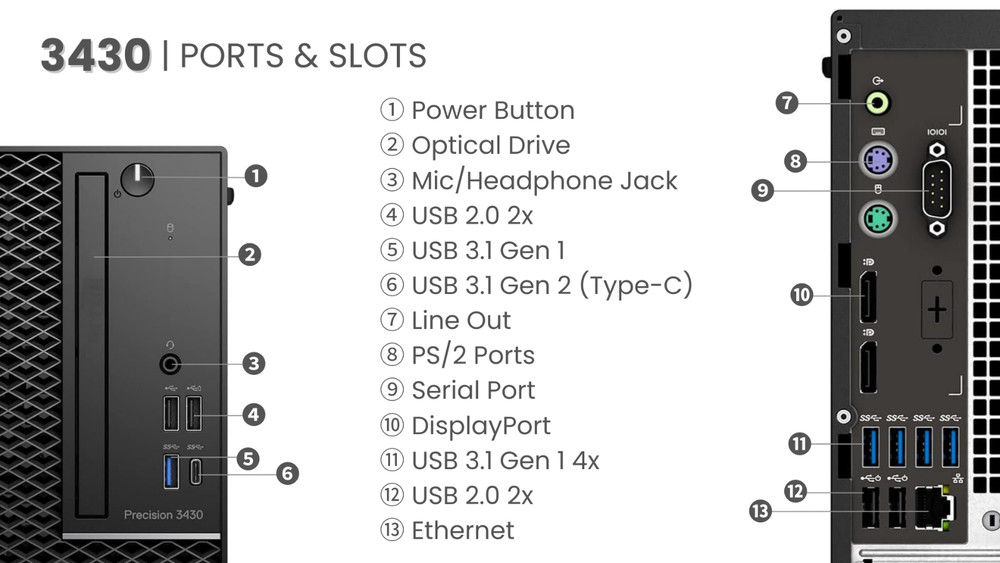The height and width of the screenshot is (563, 1000).
Task: Click the purple PS/2 port
Action: point(878,159)
